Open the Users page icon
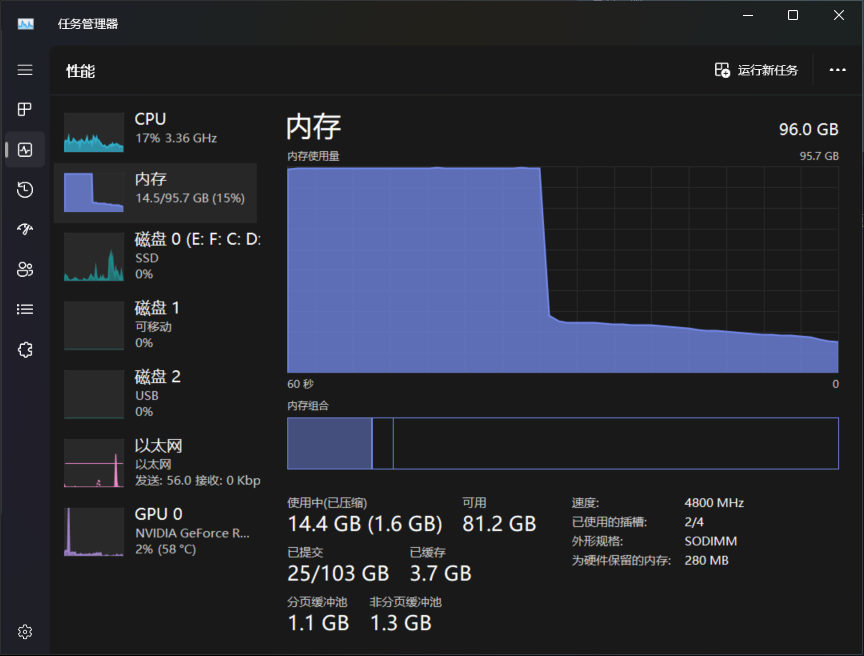This screenshot has width=864, height=656. click(25, 269)
